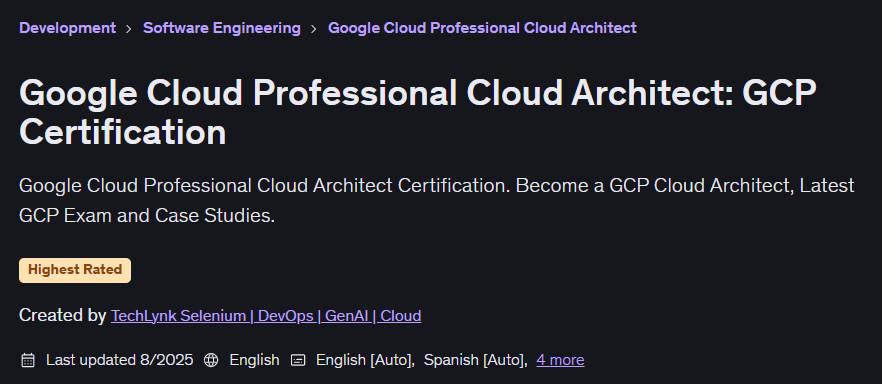This screenshot has width=882, height=384.
Task: Click the course title heading
Action: click(417, 112)
